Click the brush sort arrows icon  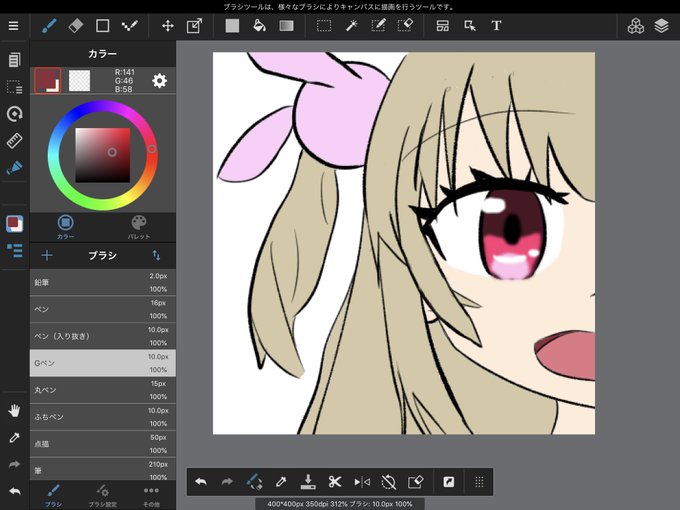[x=157, y=255]
